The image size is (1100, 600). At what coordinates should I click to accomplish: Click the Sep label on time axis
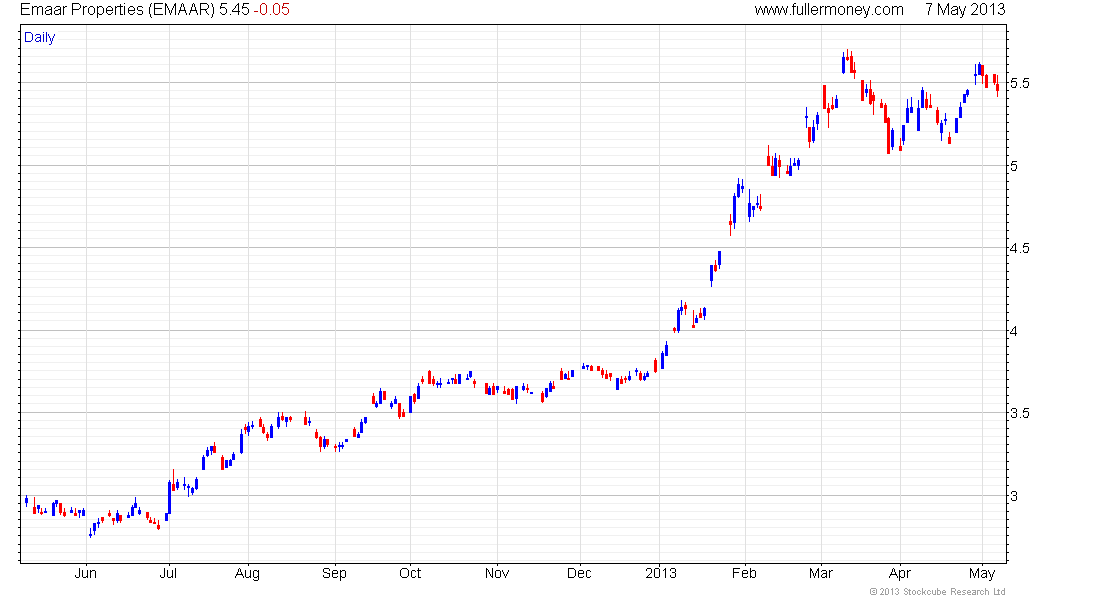click(x=335, y=573)
